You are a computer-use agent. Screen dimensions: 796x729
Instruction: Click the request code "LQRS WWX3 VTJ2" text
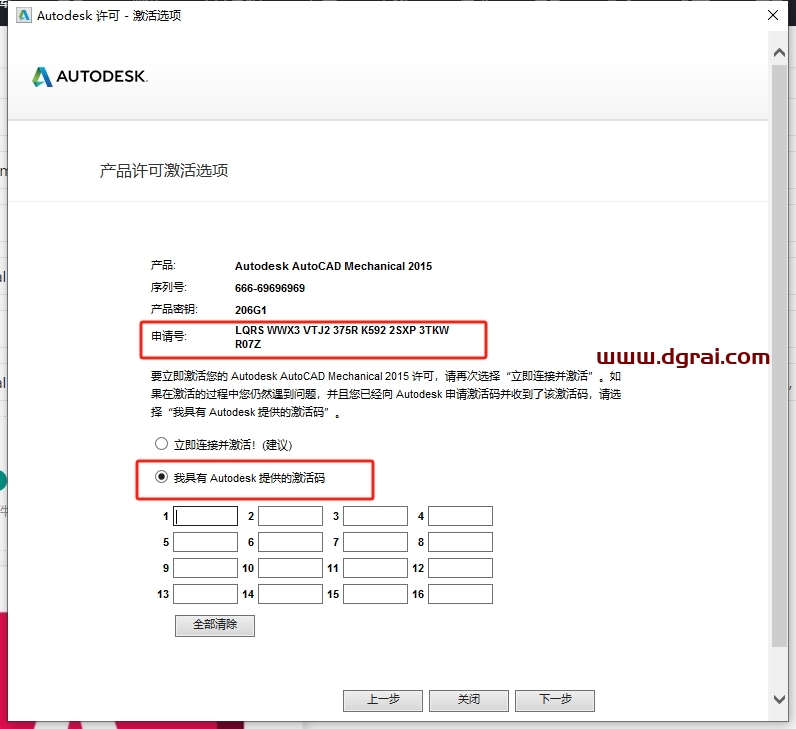[x=282, y=330]
